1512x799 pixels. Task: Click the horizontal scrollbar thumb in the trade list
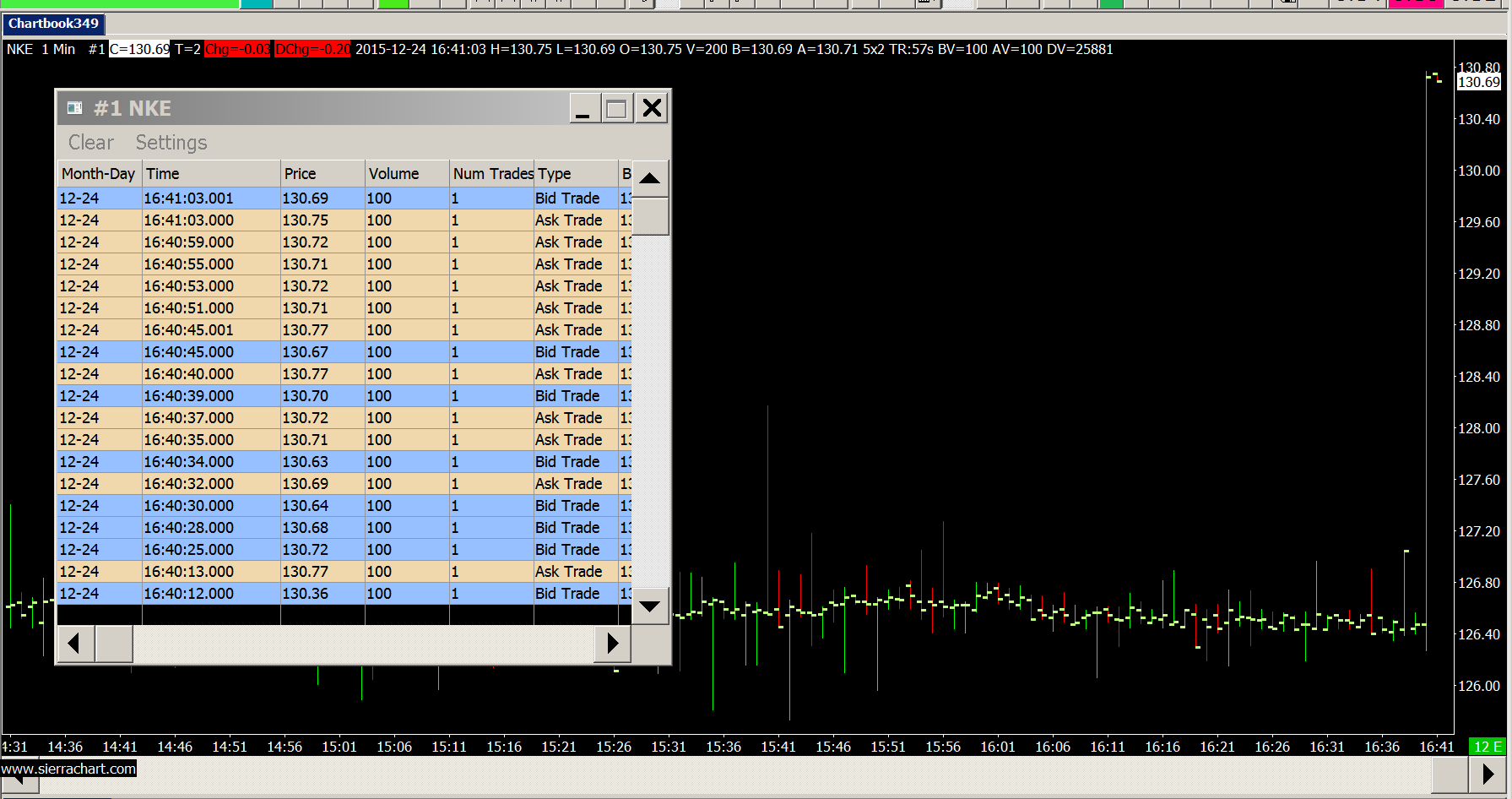[114, 644]
